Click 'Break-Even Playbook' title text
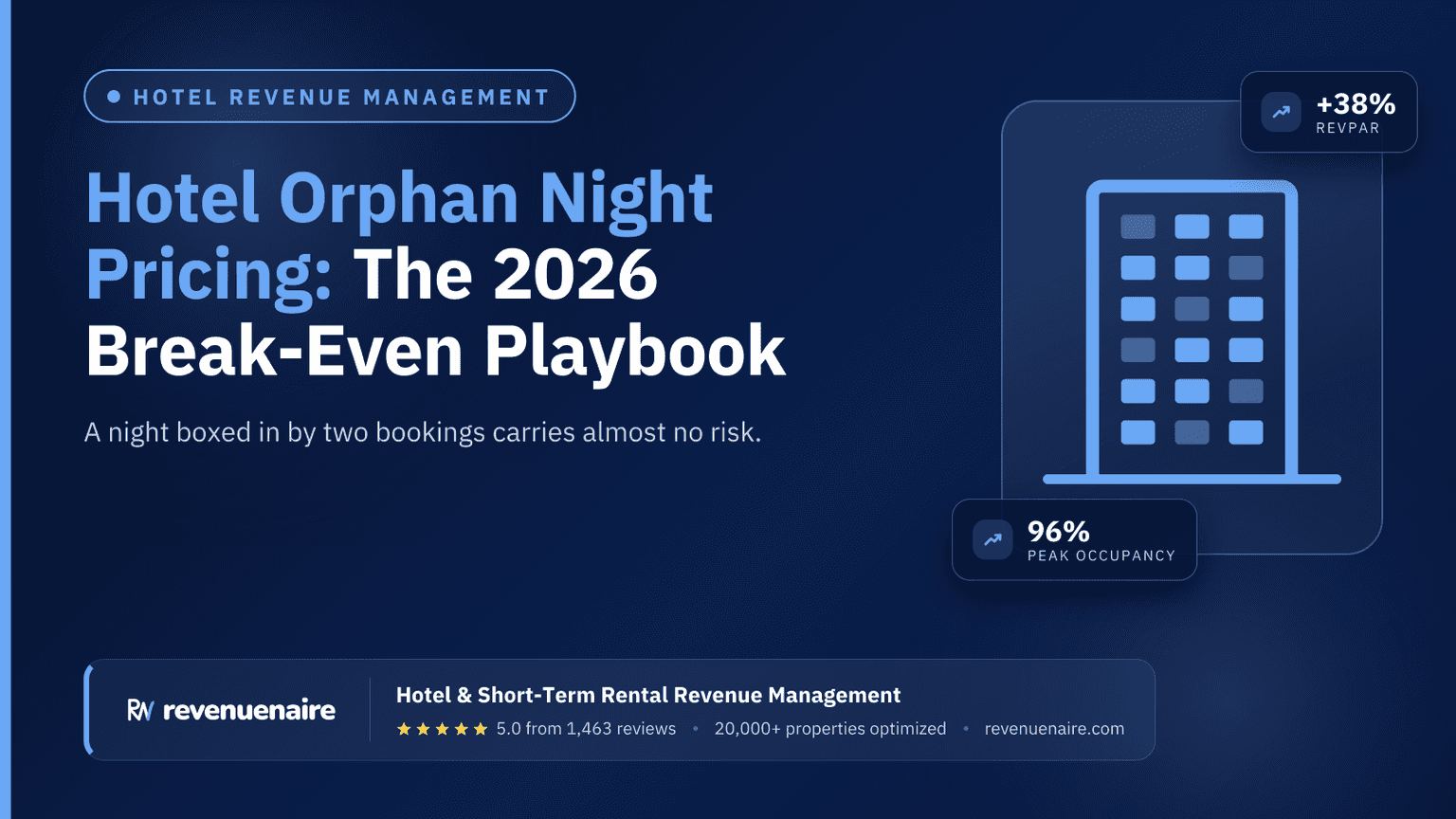The image size is (1456, 819). coord(436,351)
